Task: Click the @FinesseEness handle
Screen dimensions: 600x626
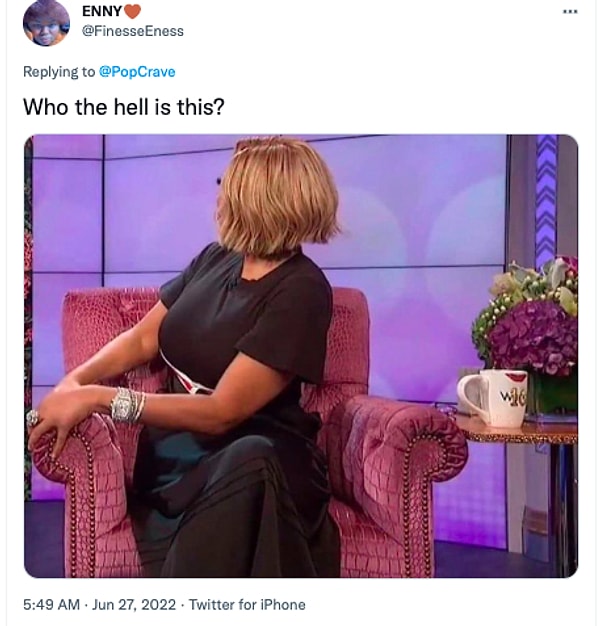Action: pos(133,31)
